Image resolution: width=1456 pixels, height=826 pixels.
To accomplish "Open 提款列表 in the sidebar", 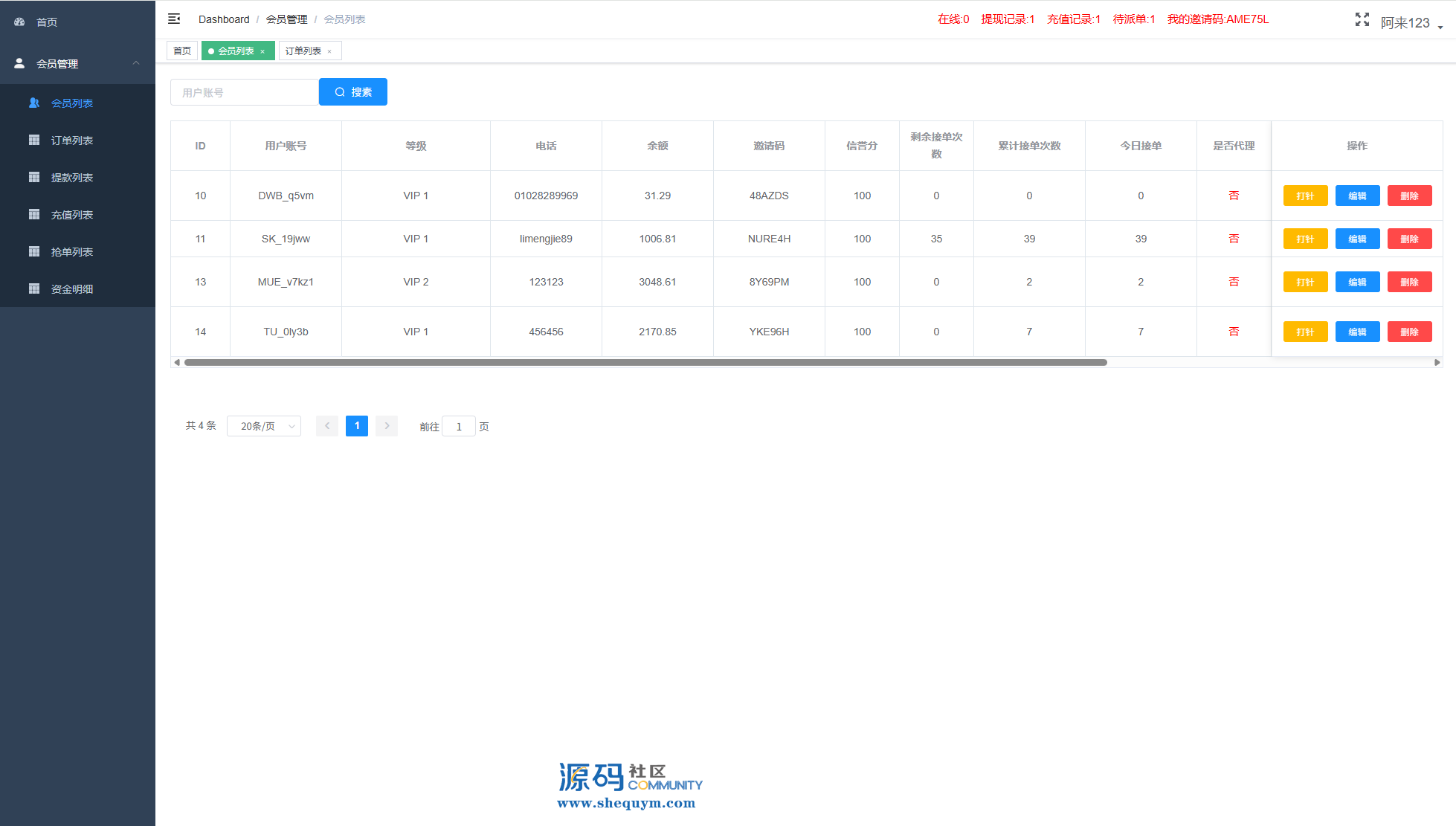I will coord(71,178).
